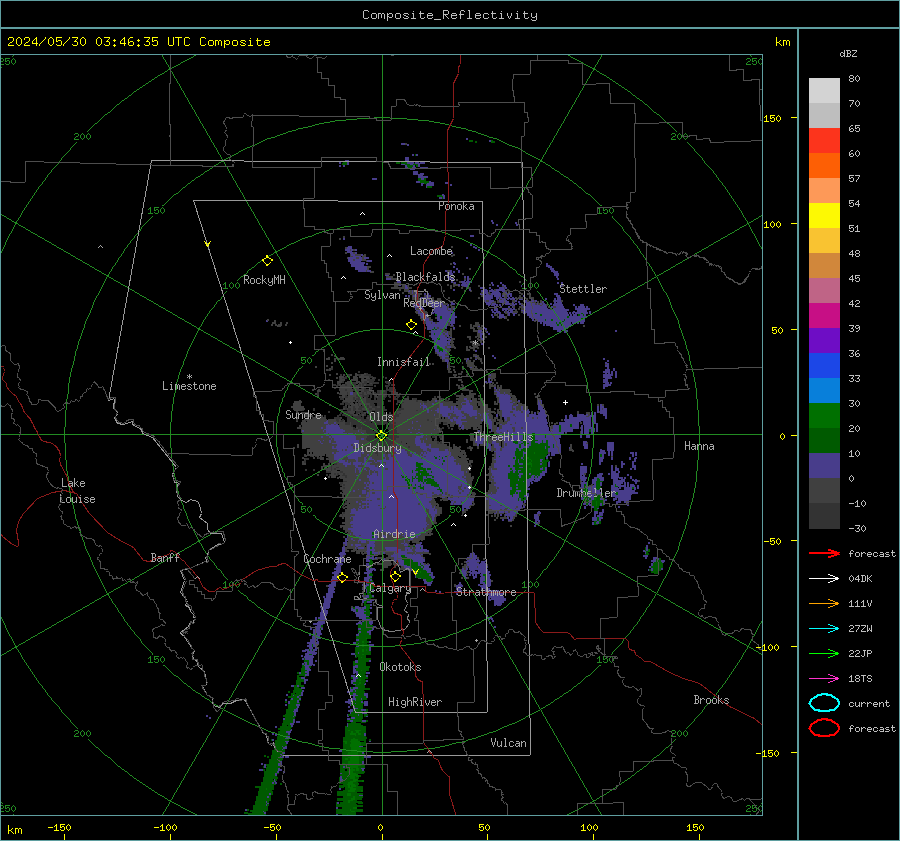Click the Vulcan city label
Image resolution: width=900 pixels, height=841 pixels.
pos(509,743)
